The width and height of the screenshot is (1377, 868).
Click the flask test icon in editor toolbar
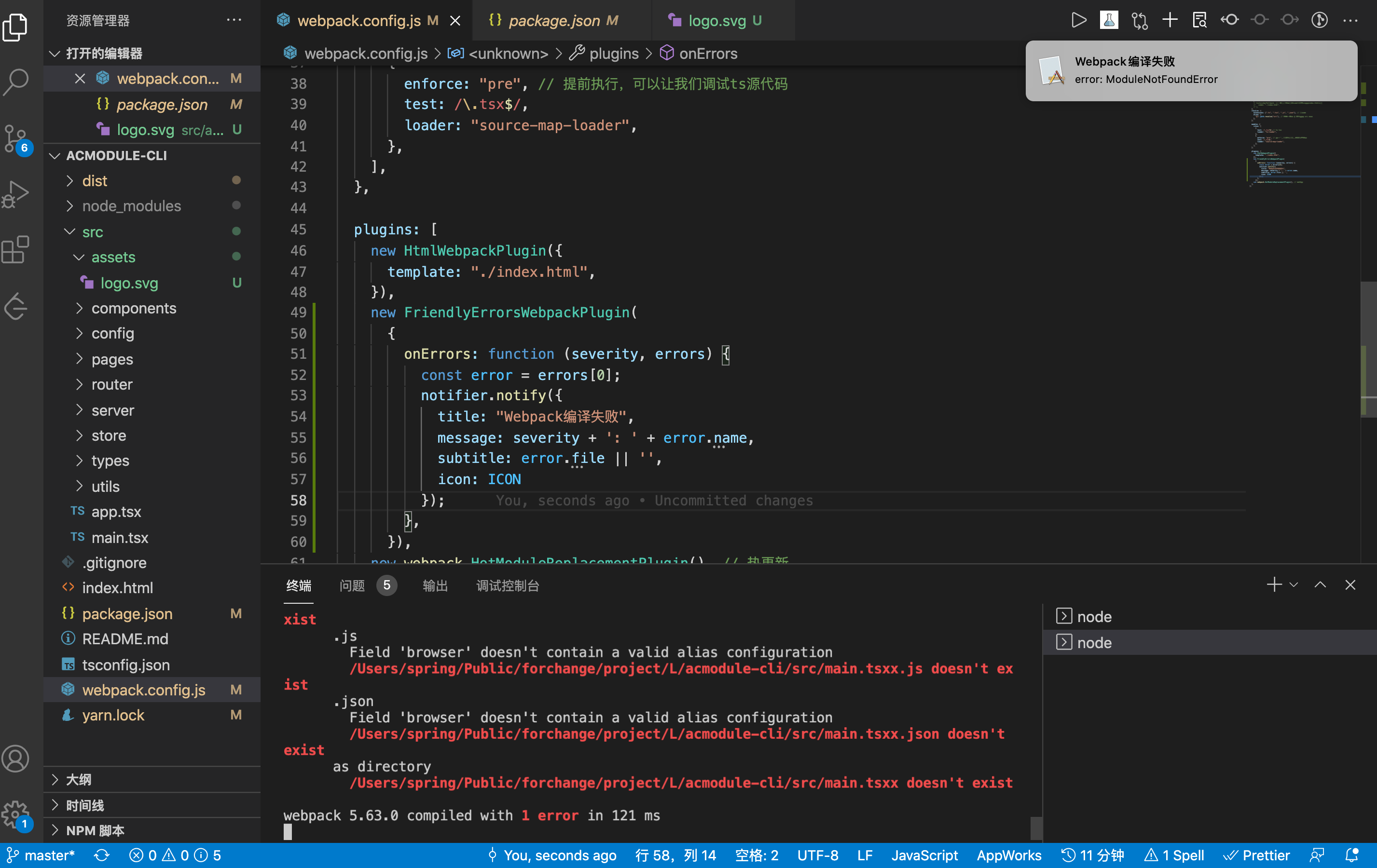click(x=1109, y=21)
